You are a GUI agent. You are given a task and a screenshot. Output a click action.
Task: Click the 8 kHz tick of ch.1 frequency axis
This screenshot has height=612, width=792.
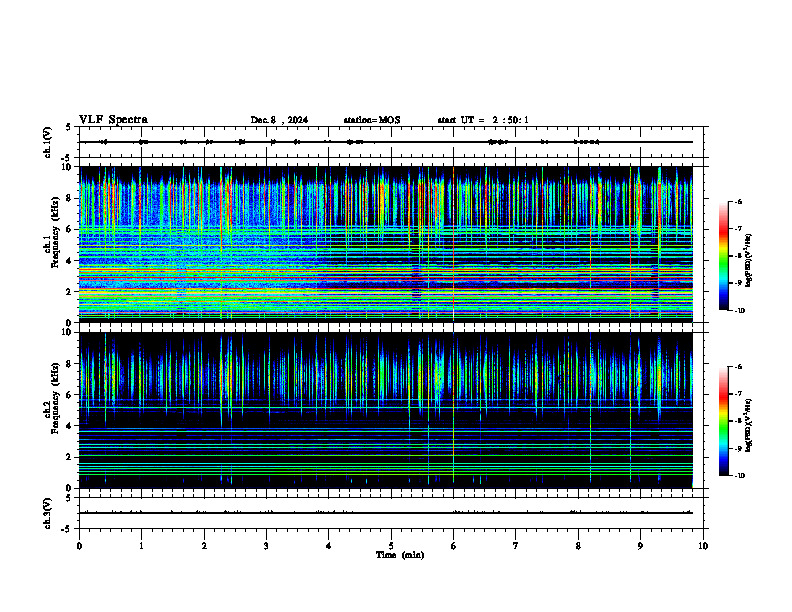70,198
